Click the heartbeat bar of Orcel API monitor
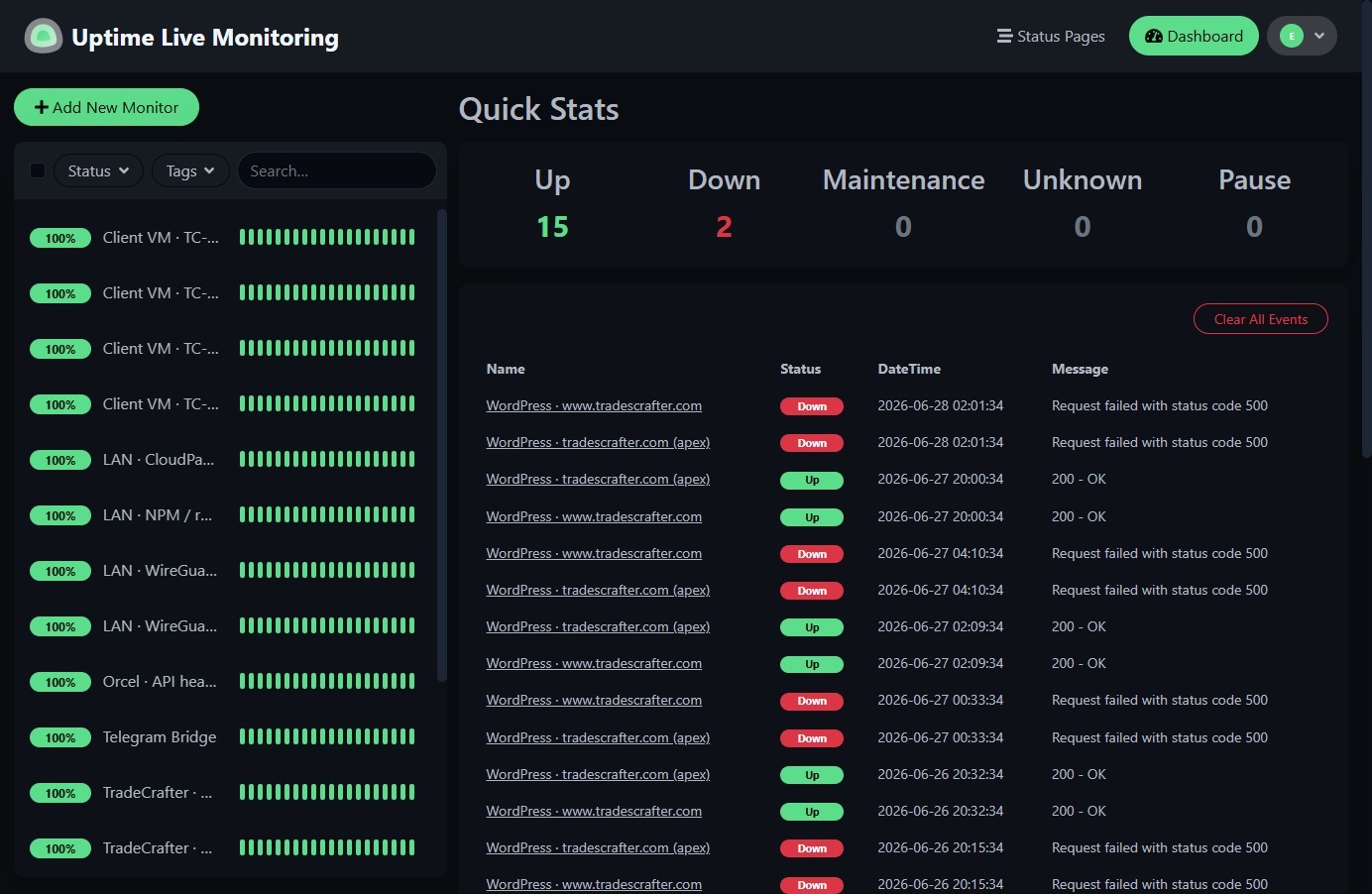 (327, 681)
